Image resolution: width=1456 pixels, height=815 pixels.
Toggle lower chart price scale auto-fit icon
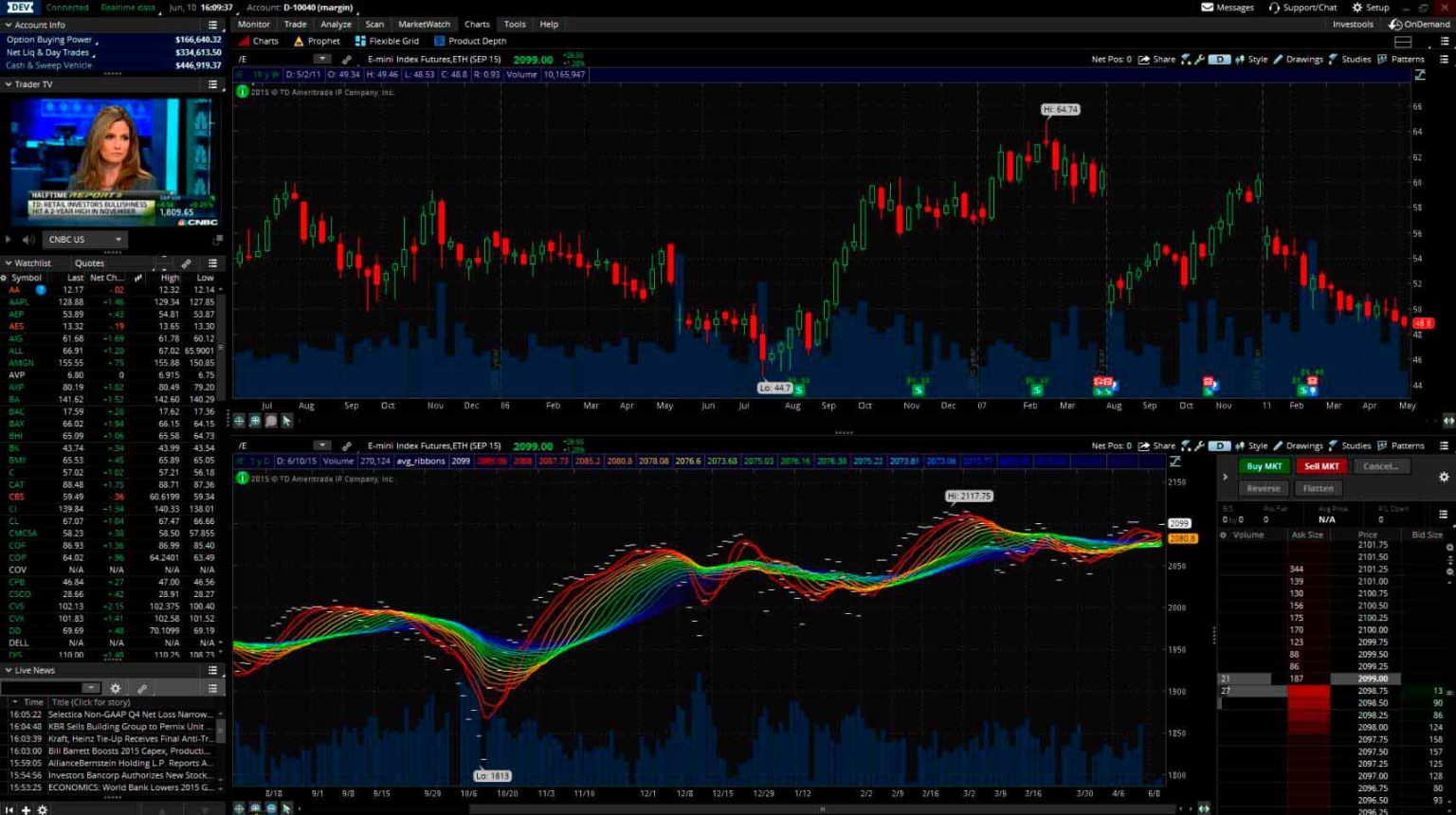1175,462
